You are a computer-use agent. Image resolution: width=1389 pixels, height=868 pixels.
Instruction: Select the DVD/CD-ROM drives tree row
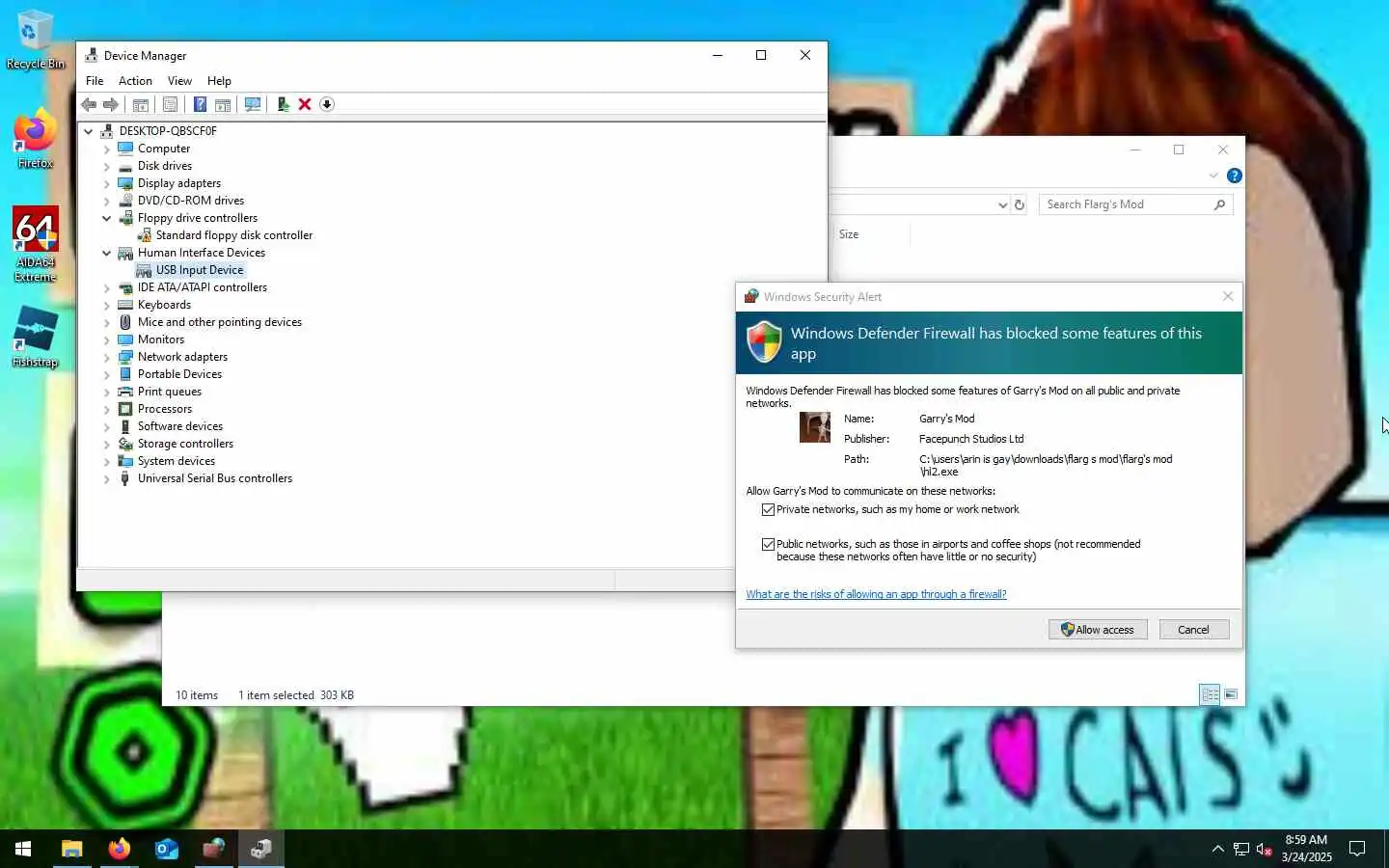(x=191, y=201)
